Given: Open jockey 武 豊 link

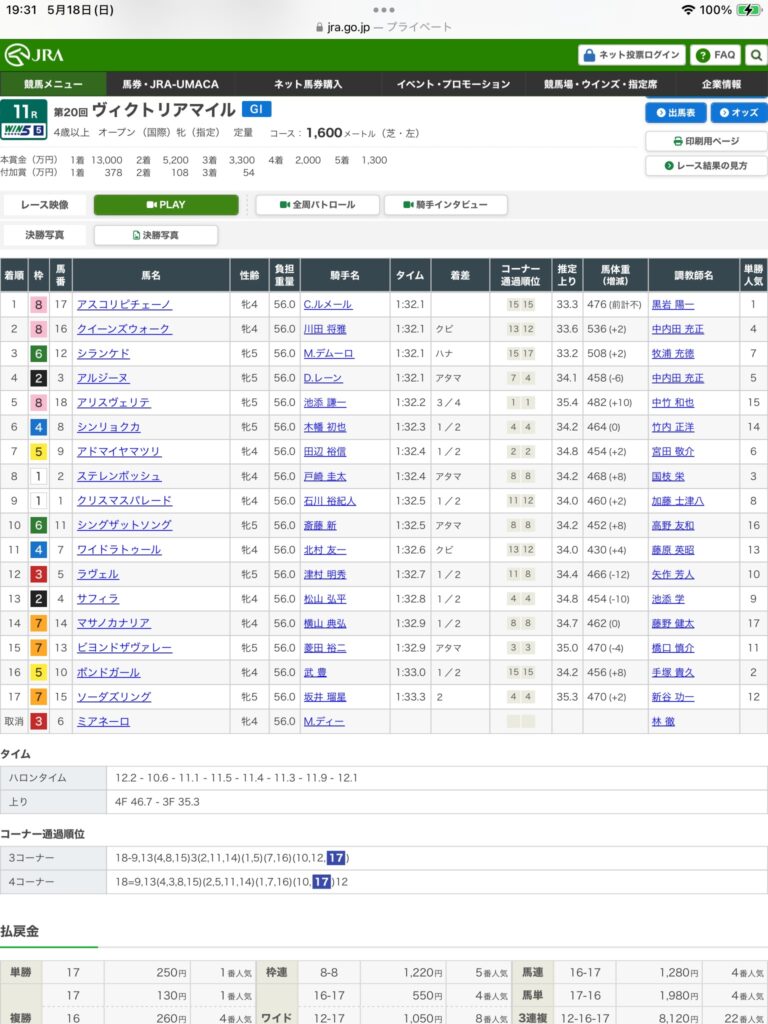Looking at the screenshot, I should [315, 672].
